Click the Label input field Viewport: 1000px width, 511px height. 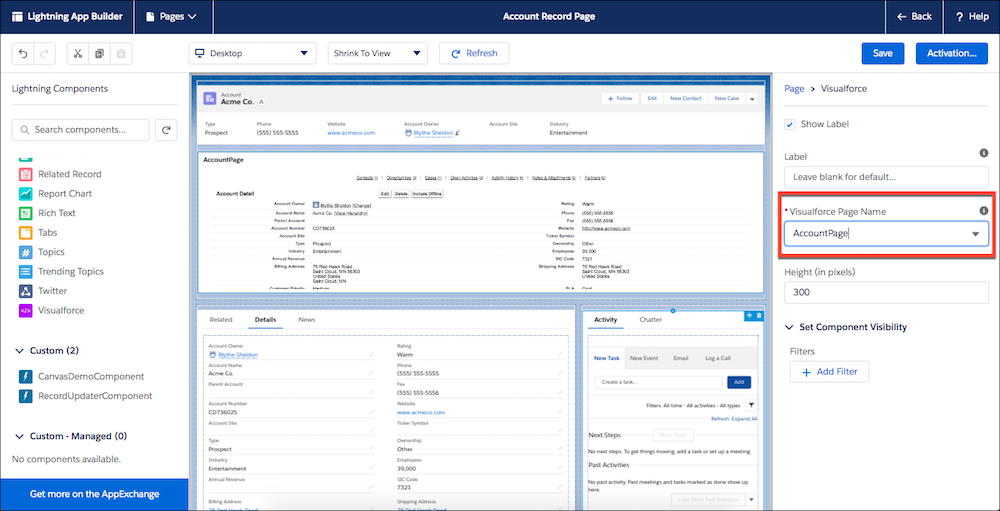(886, 177)
